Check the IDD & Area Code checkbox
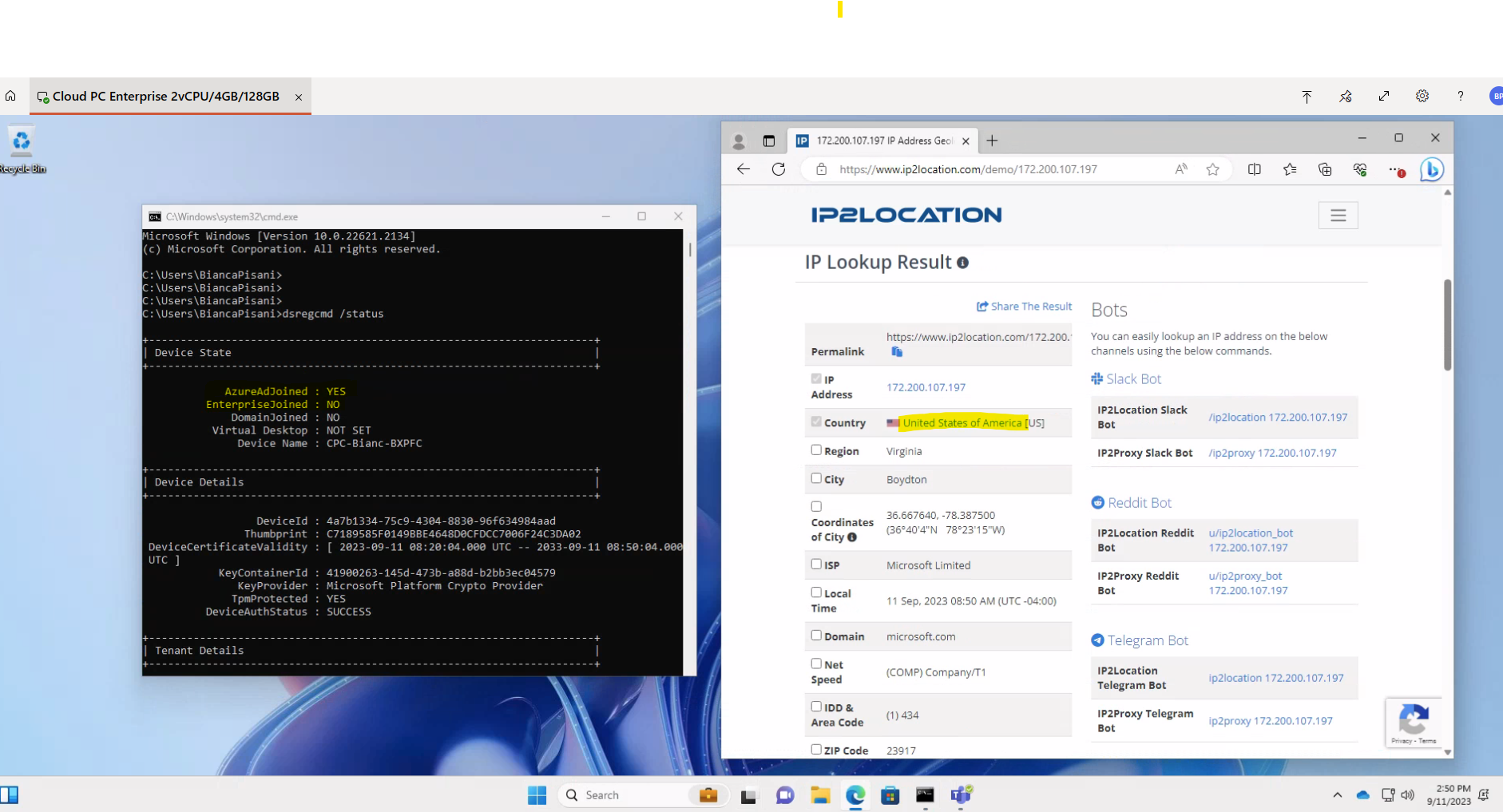Viewport: 1503px width, 812px height. click(x=816, y=707)
